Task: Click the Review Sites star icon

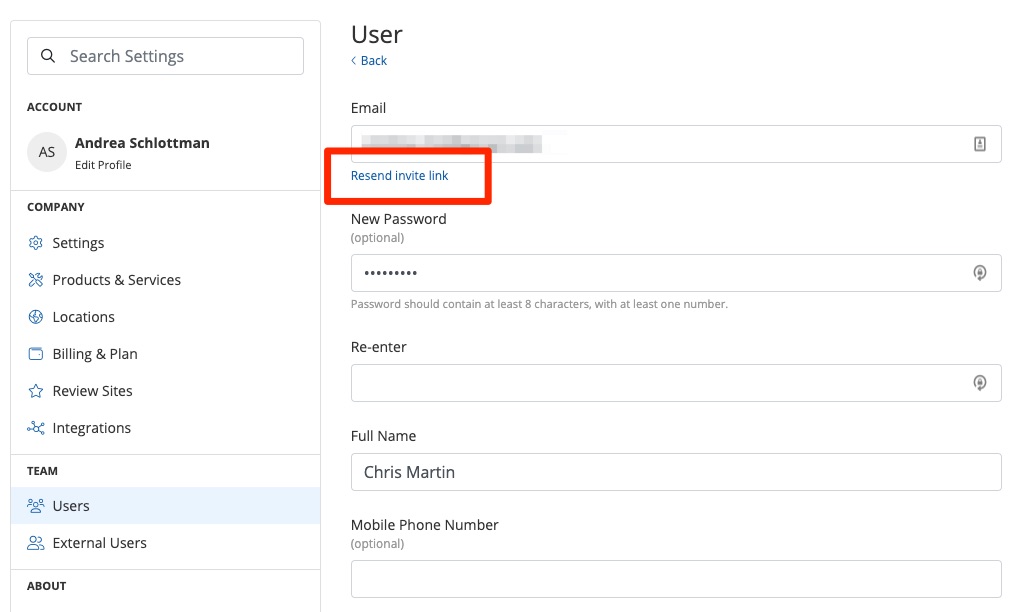Action: pyautogui.click(x=36, y=391)
